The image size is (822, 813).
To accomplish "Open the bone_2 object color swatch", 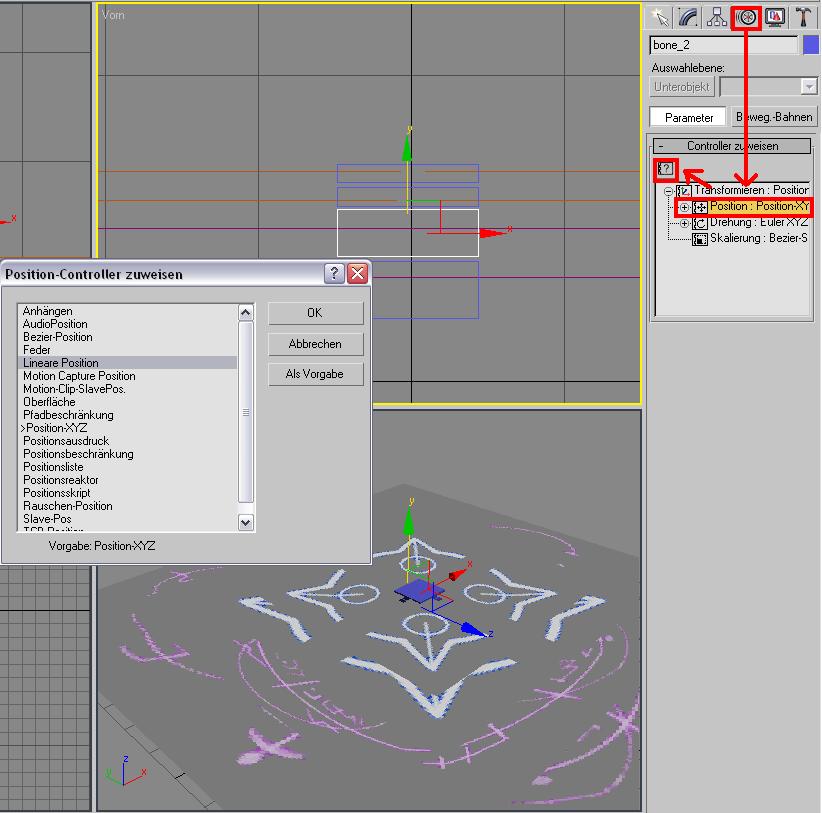I will coord(810,45).
